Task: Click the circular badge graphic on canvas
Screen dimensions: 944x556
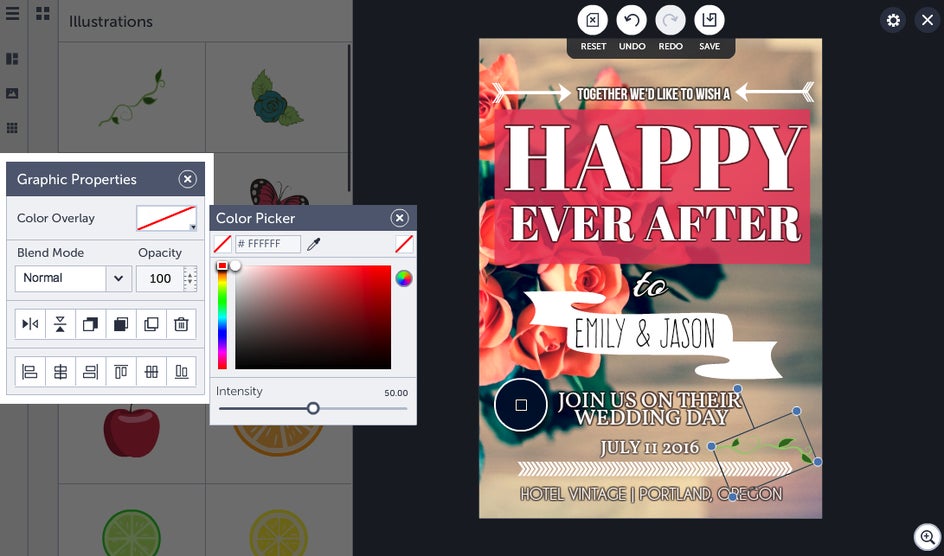Action: [521, 405]
